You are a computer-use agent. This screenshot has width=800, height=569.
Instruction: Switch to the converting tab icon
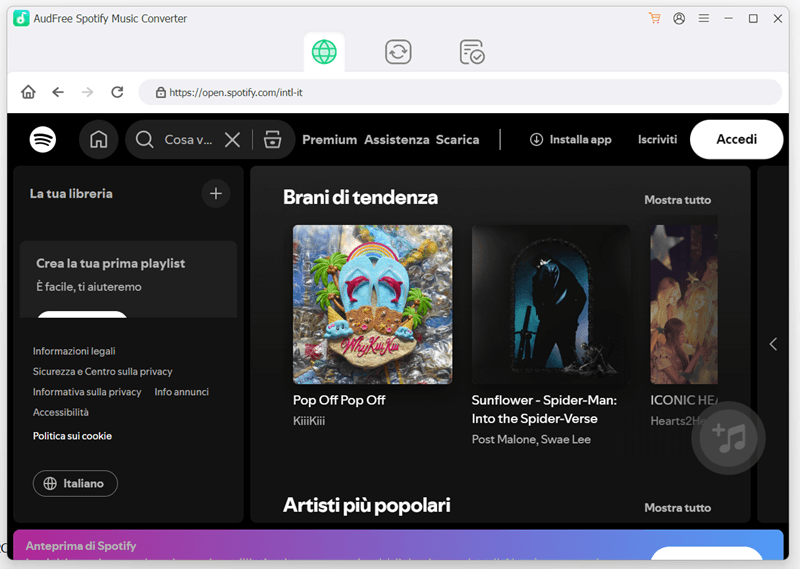tap(398, 52)
